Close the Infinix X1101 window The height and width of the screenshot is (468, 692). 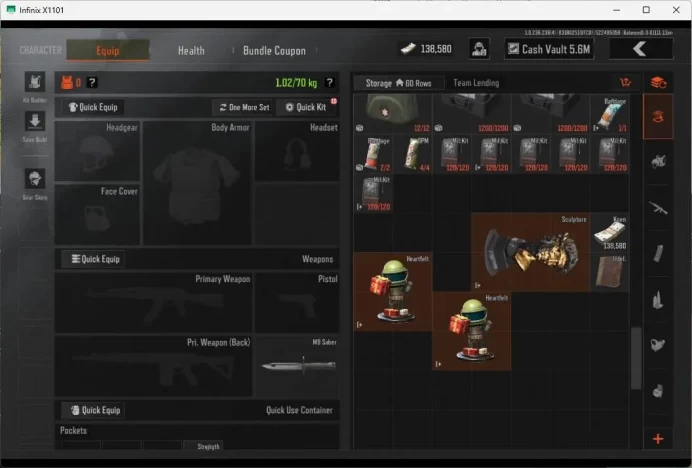pyautogui.click(x=676, y=10)
